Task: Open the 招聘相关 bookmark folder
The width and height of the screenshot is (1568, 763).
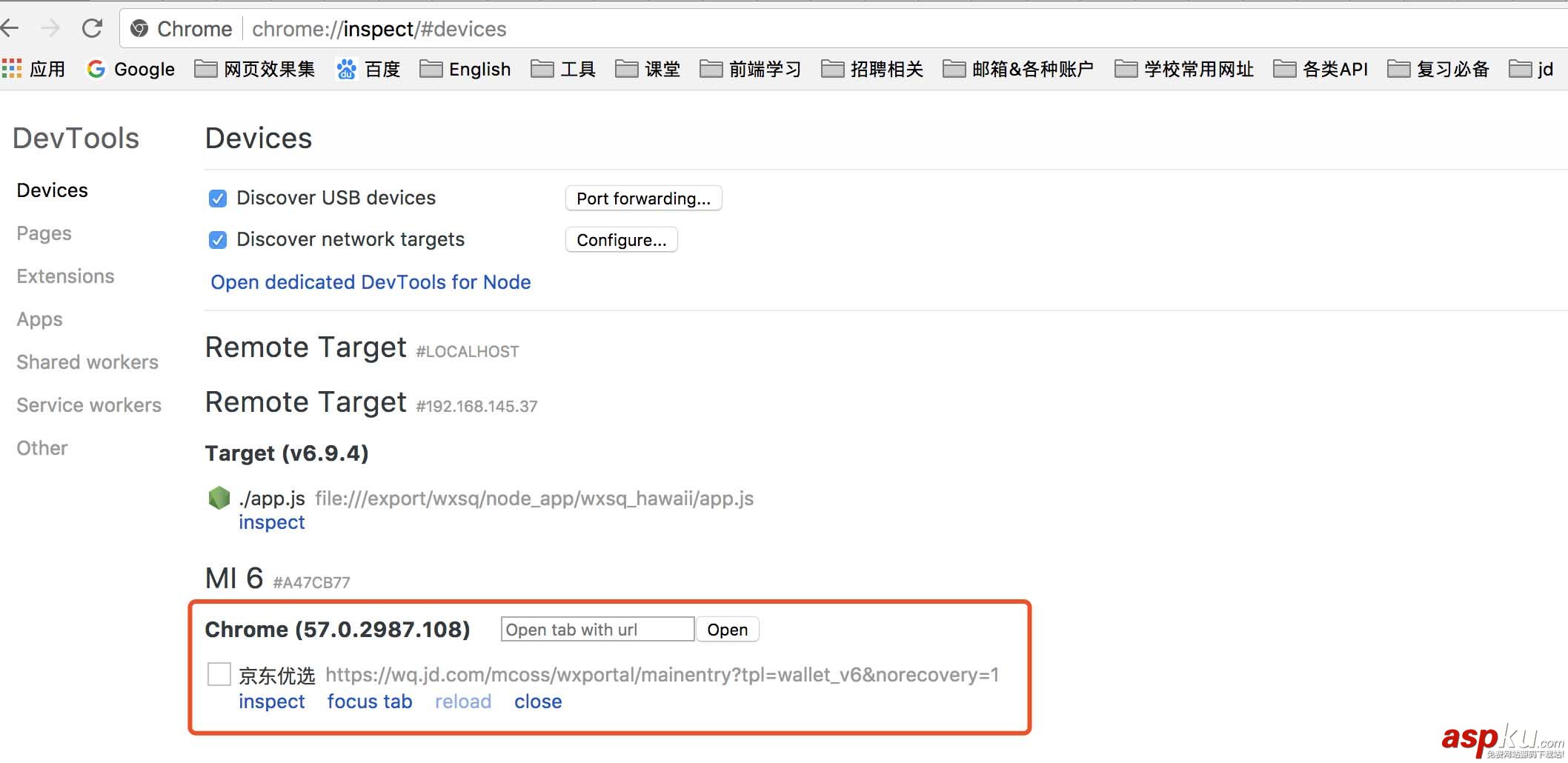Action: pos(872,69)
